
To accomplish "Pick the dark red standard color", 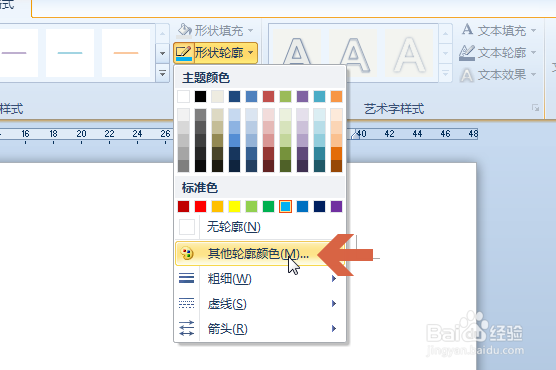I will click(183, 206).
